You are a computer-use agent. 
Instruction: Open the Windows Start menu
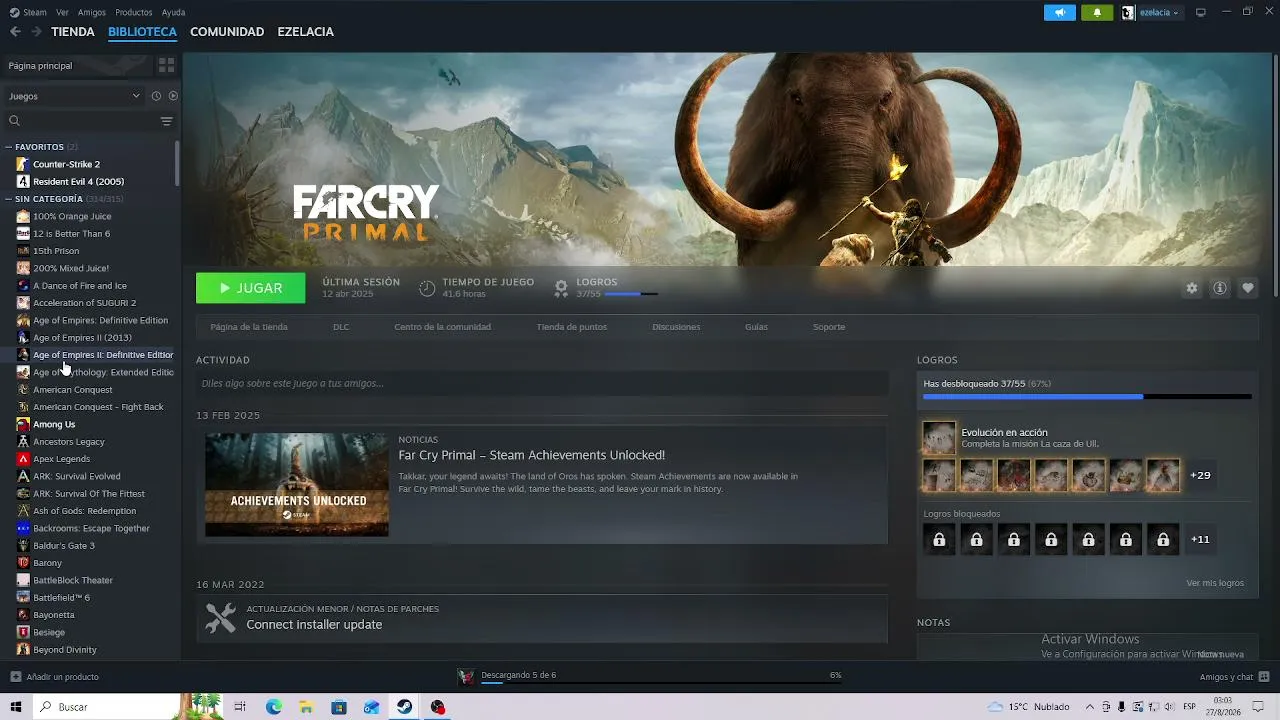pyautogui.click(x=16, y=707)
